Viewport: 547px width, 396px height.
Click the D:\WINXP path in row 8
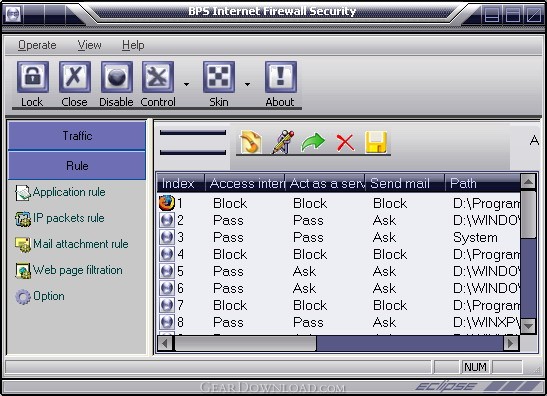tap(486, 322)
